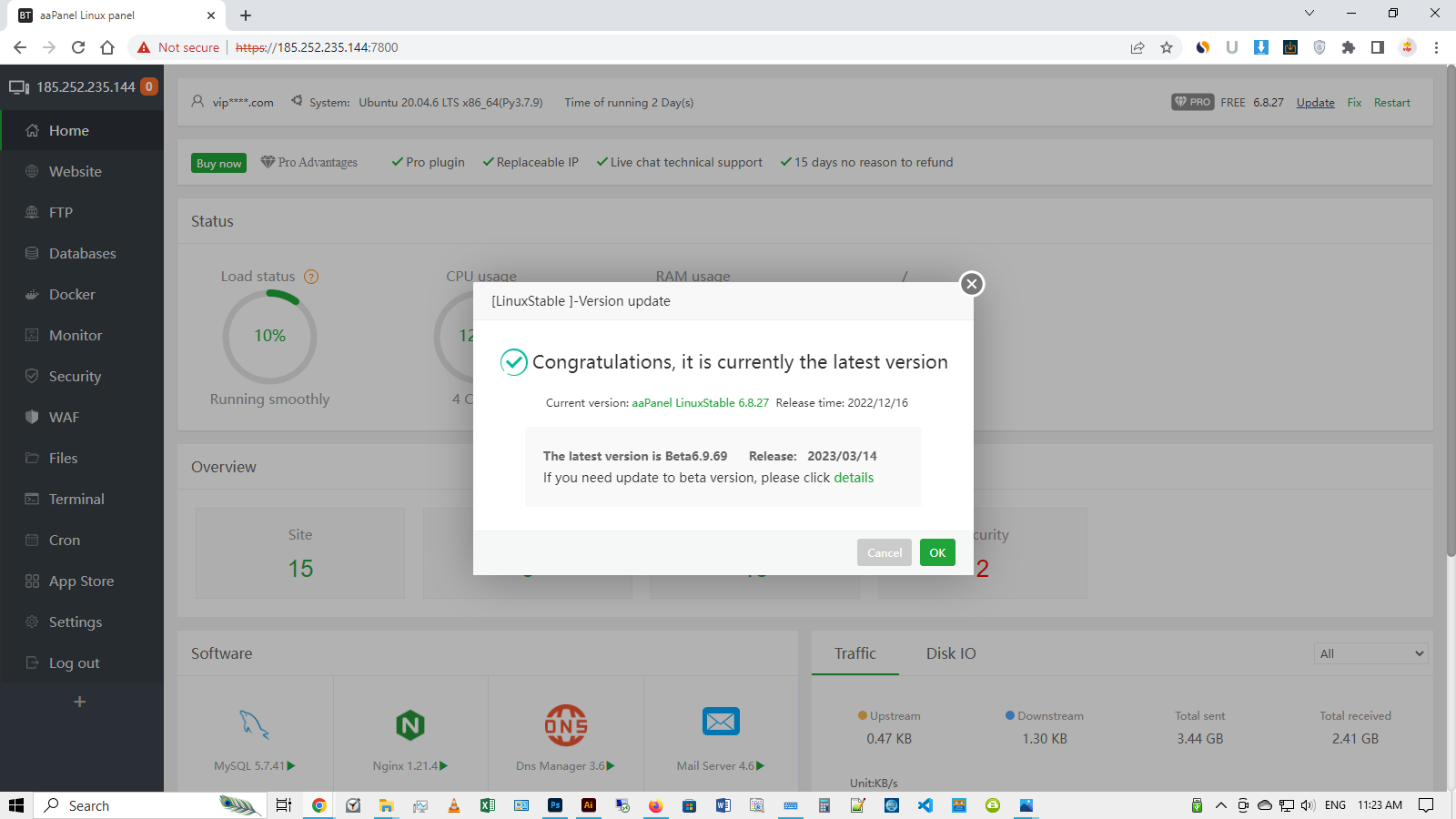Click the Downstream value 1.30 KB
Viewport: 1456px width, 819px height.
pos(1045,739)
